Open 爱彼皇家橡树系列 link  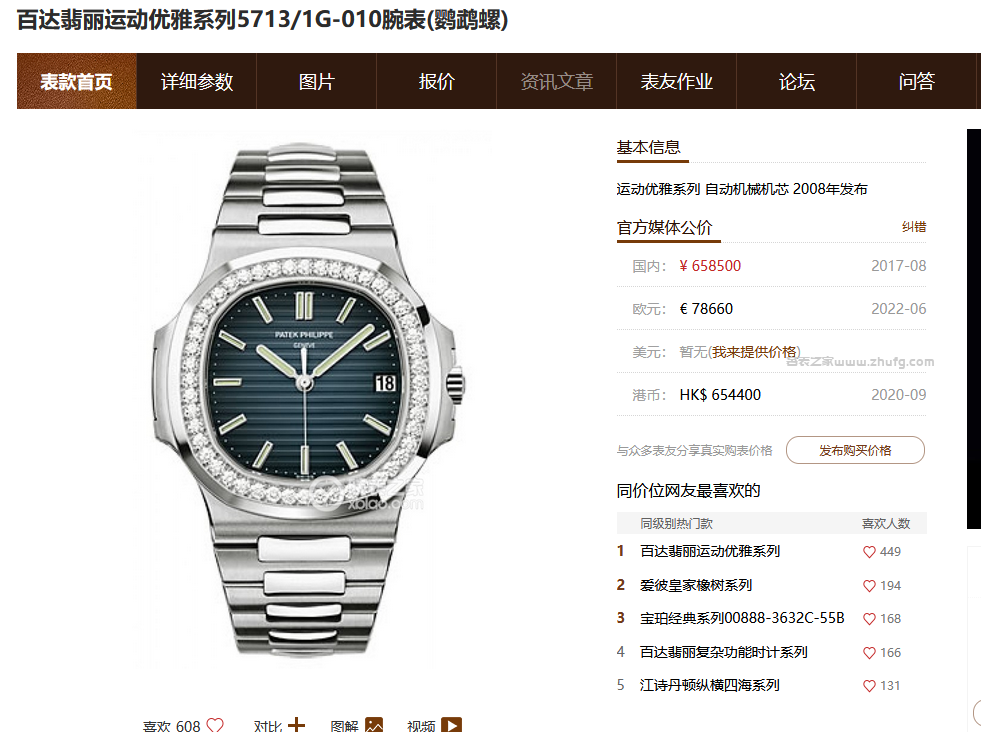[x=696, y=585]
